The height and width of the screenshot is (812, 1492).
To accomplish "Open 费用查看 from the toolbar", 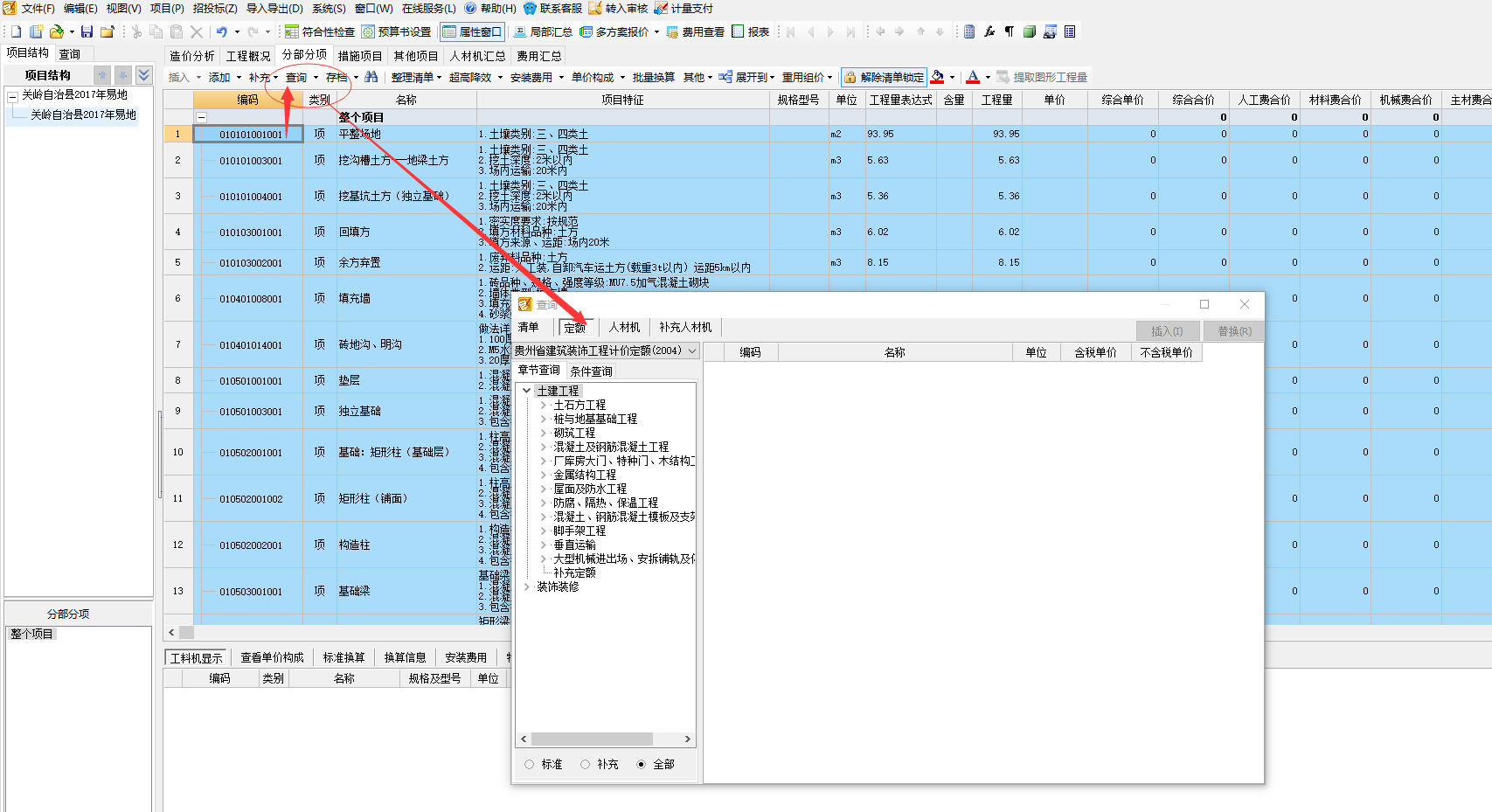I will 696,31.
